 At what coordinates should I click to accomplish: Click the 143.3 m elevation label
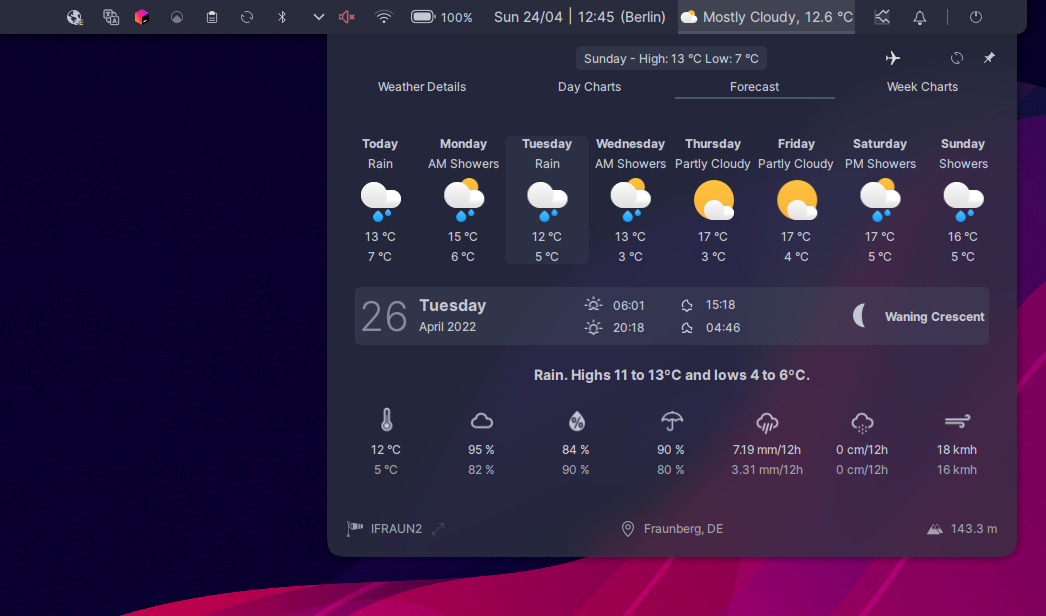[974, 529]
